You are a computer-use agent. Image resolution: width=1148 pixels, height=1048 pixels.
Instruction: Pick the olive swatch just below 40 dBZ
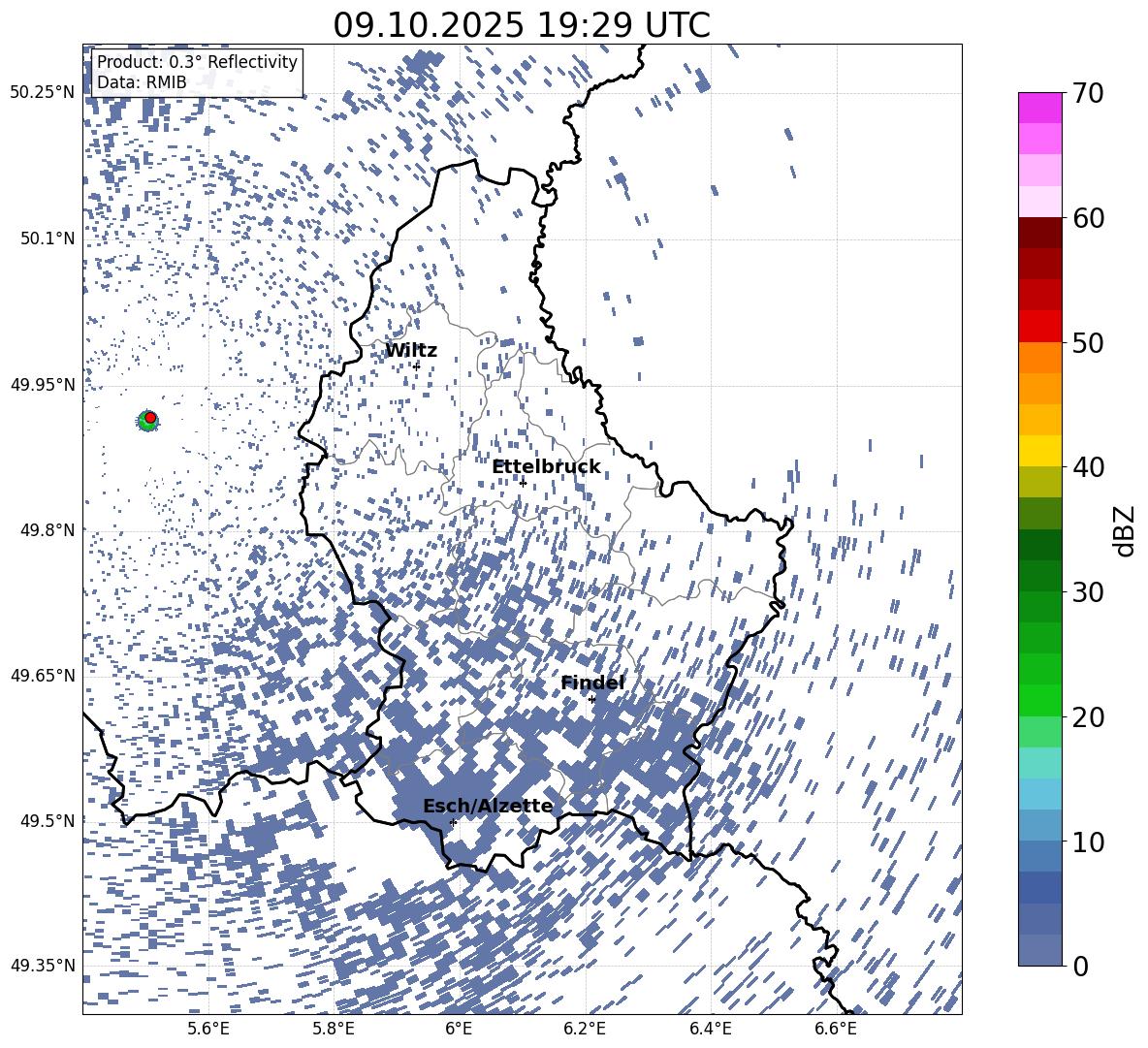point(1039,482)
